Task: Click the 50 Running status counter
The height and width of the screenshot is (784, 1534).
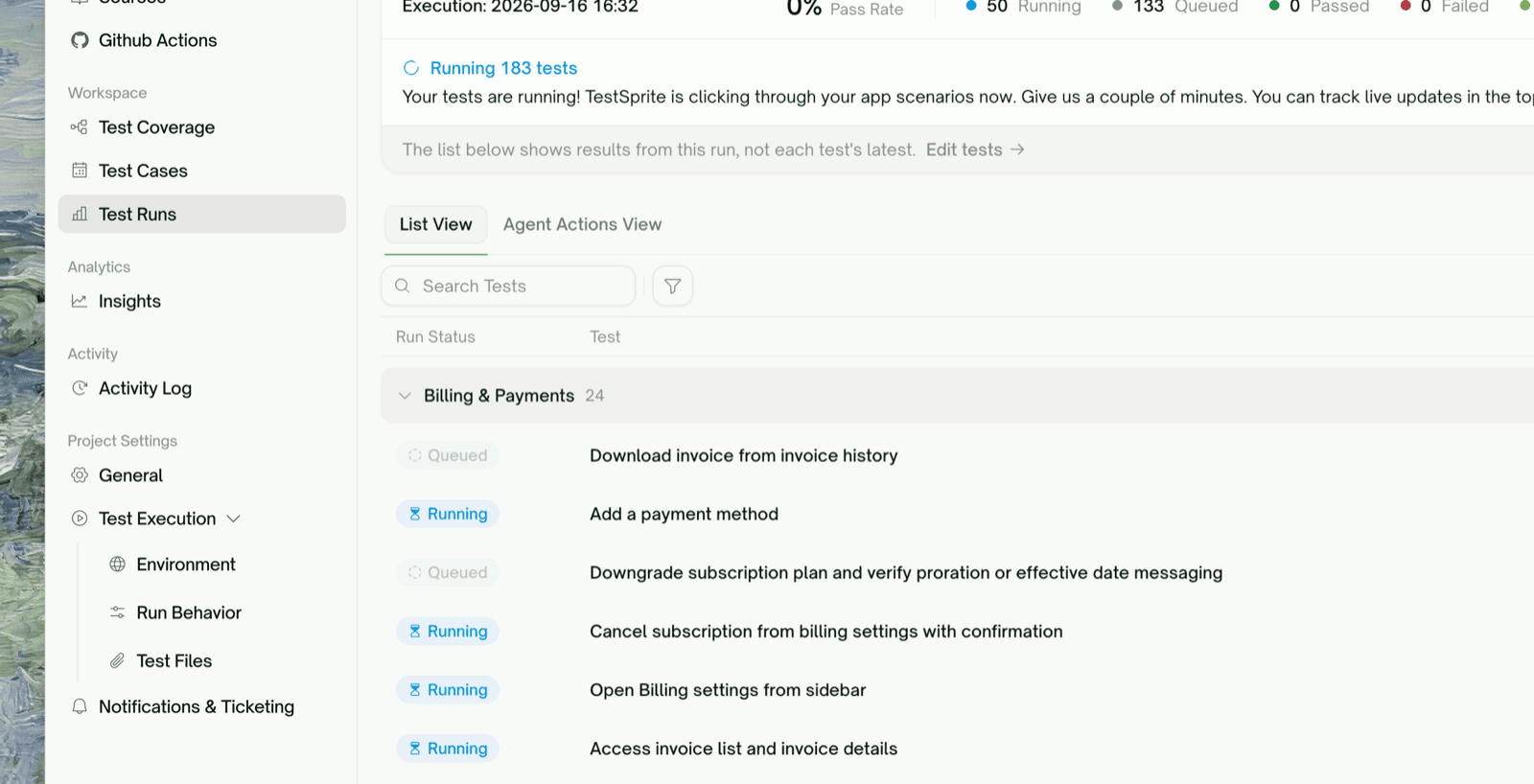Action: [x=1023, y=7]
